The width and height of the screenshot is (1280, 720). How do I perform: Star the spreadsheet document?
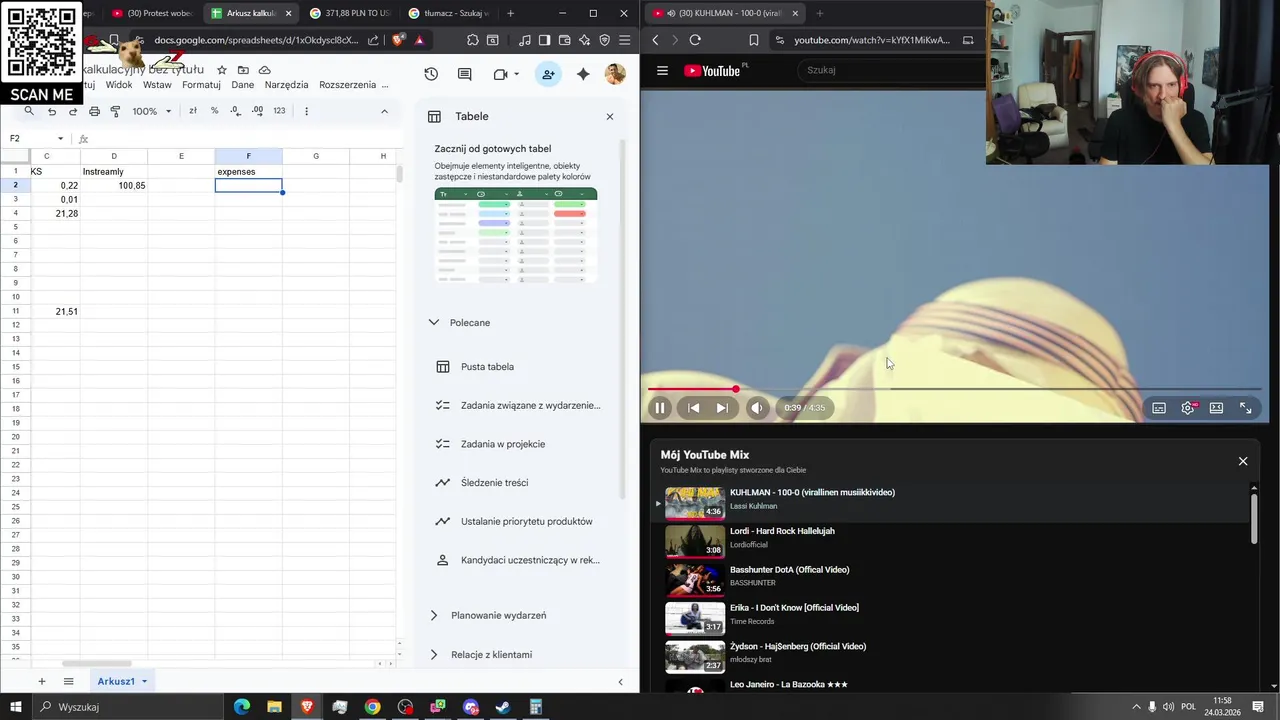(x=222, y=70)
